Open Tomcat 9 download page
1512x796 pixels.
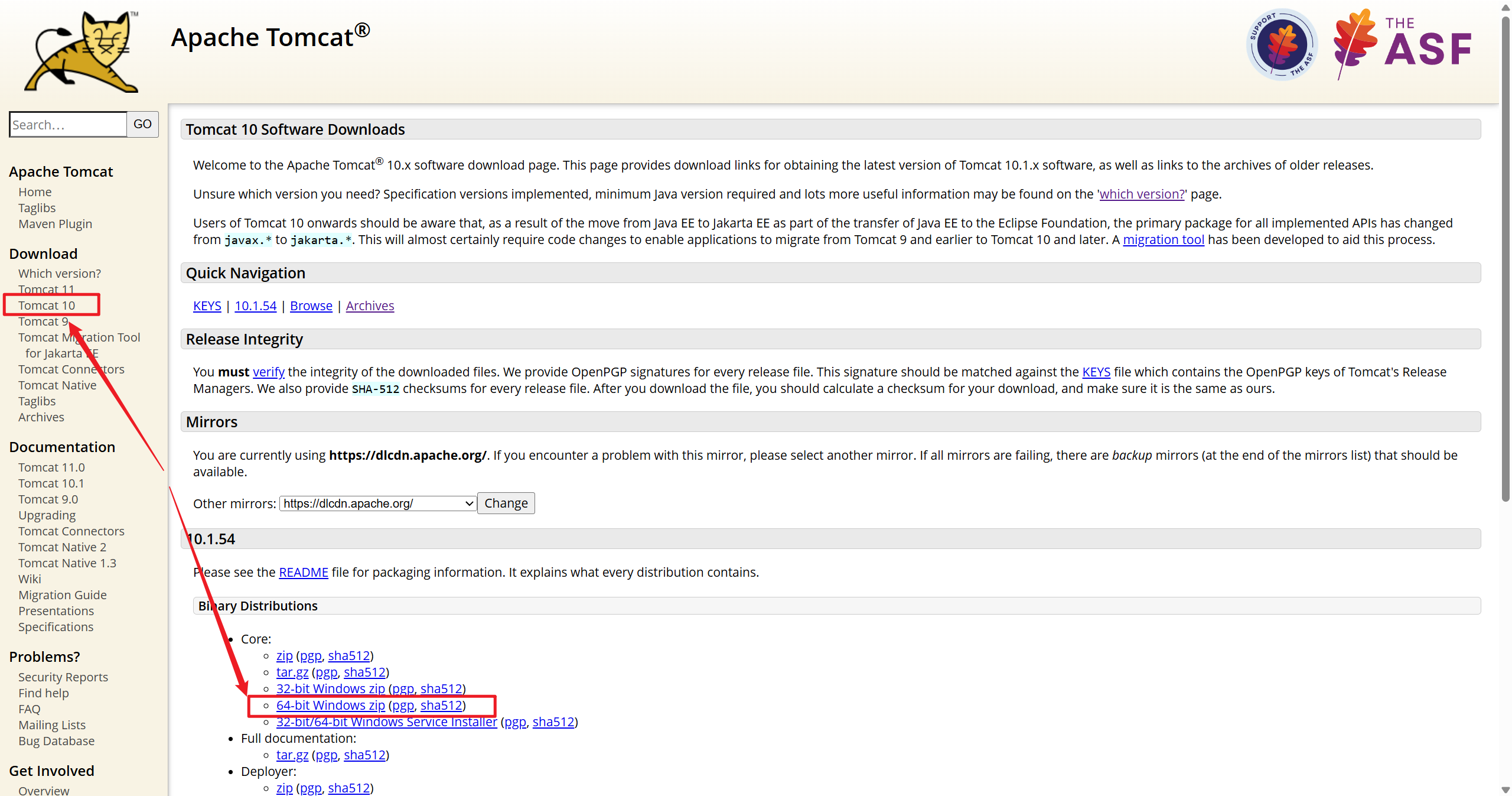[43, 321]
